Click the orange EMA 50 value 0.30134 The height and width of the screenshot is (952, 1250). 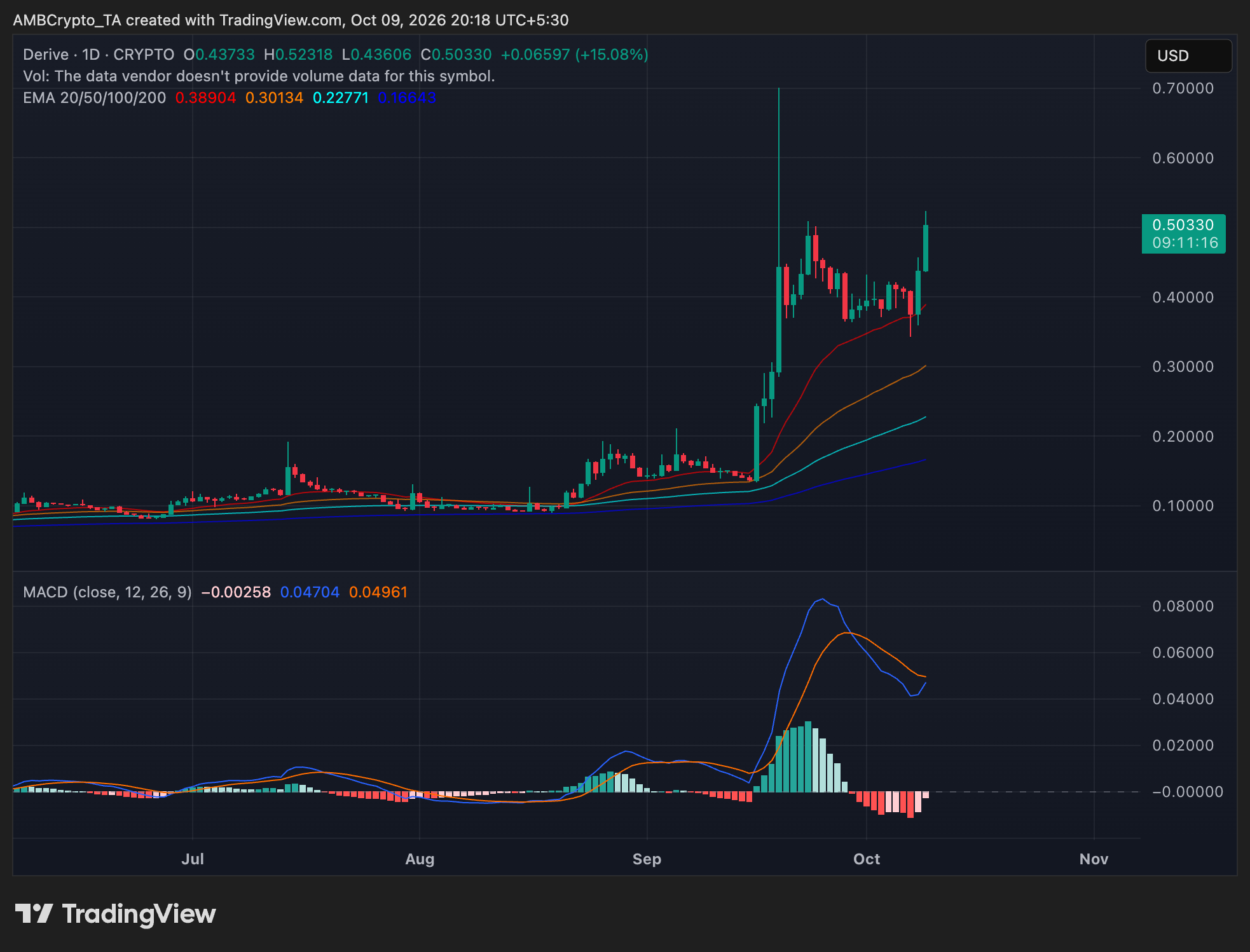click(x=274, y=98)
